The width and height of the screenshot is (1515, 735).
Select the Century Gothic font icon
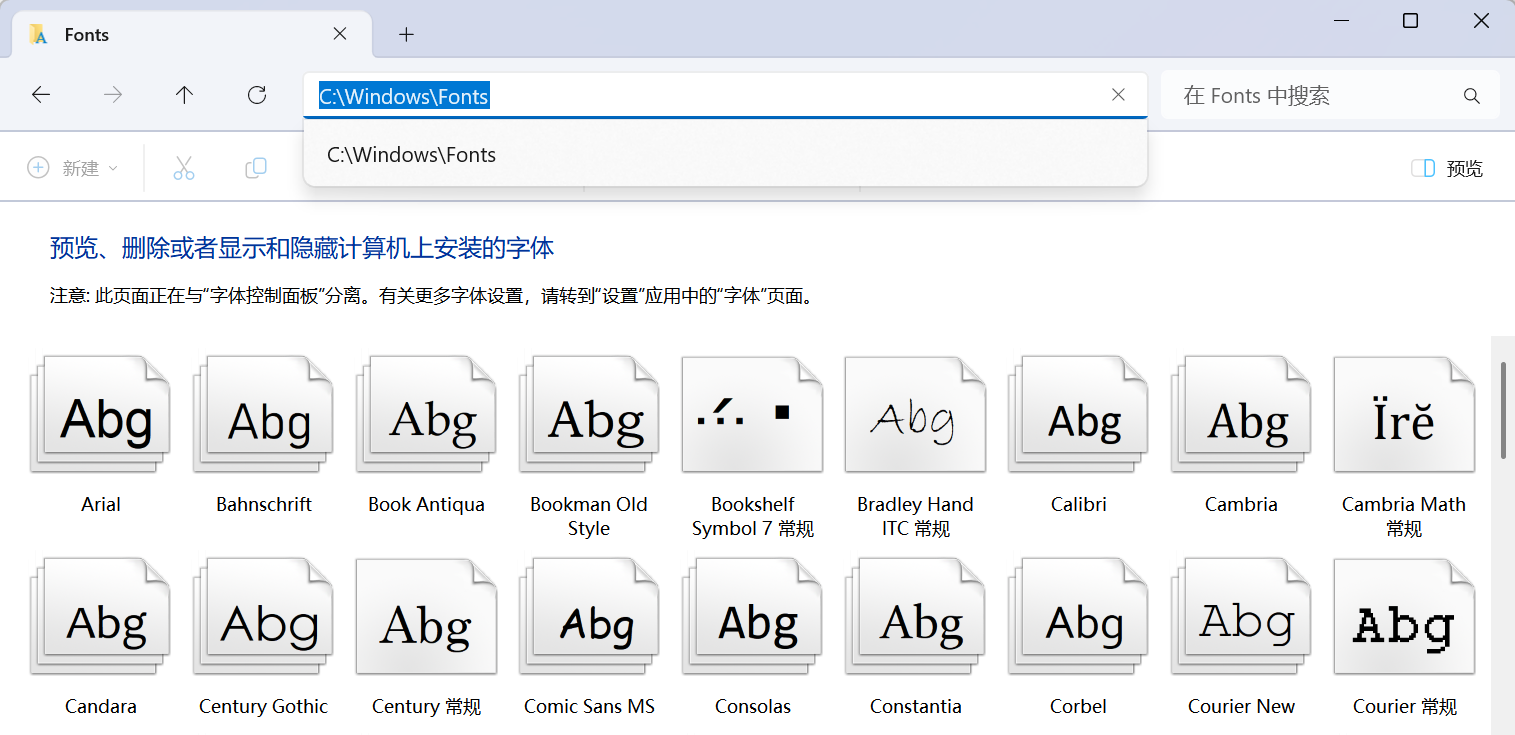[x=263, y=616]
